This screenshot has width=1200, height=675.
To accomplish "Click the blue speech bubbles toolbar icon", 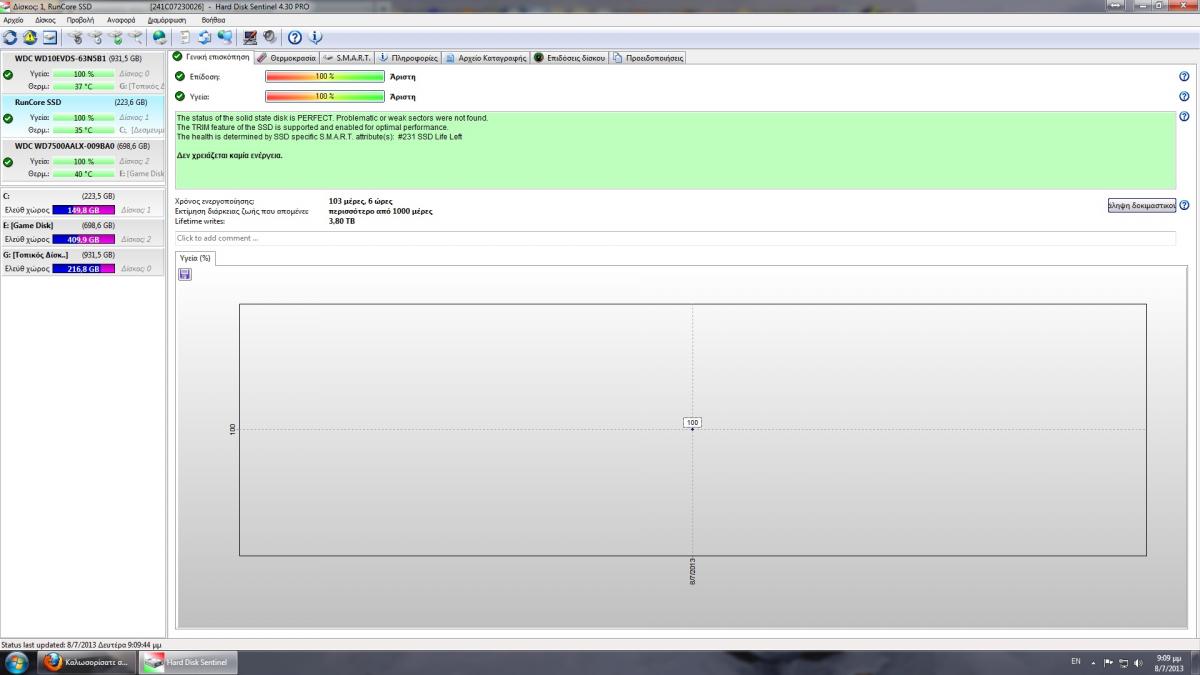I will pyautogui.click(x=225, y=38).
